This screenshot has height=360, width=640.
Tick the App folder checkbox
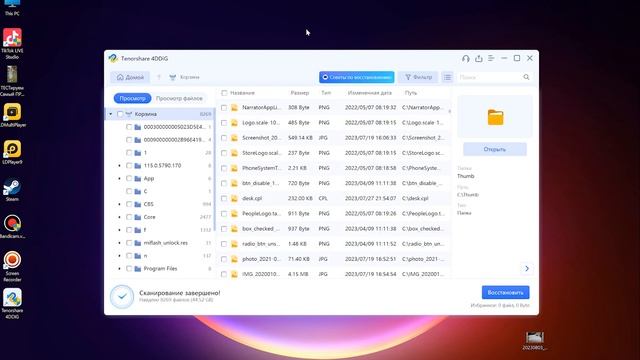pyautogui.click(x=129, y=178)
